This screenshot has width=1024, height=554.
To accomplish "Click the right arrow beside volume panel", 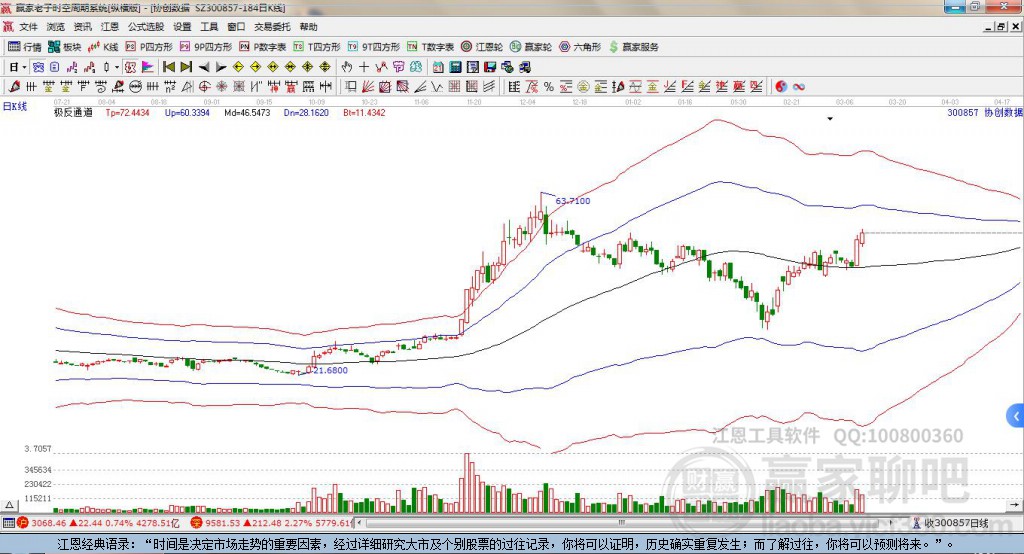I will (1015, 505).
